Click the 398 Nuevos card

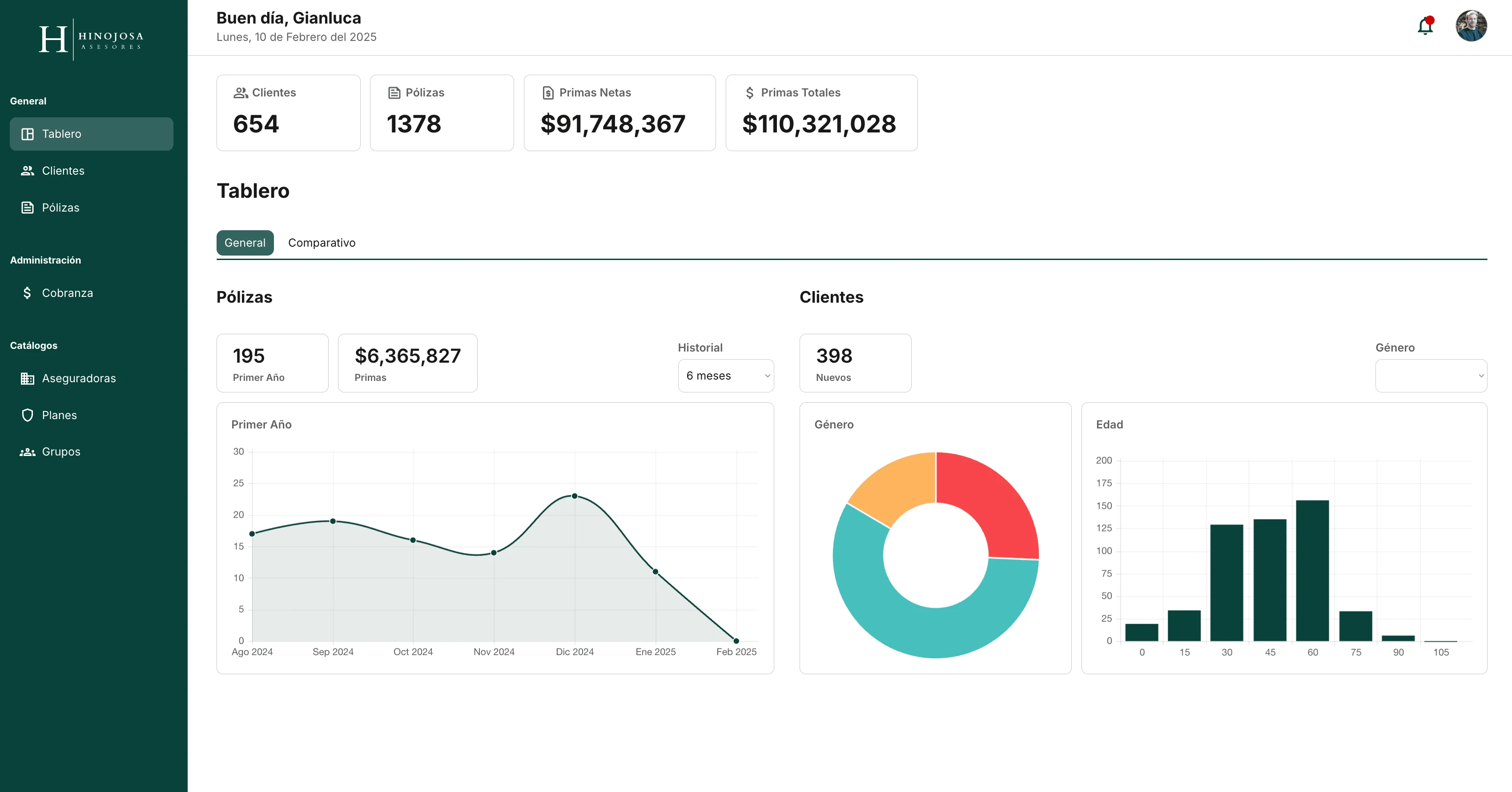(855, 363)
